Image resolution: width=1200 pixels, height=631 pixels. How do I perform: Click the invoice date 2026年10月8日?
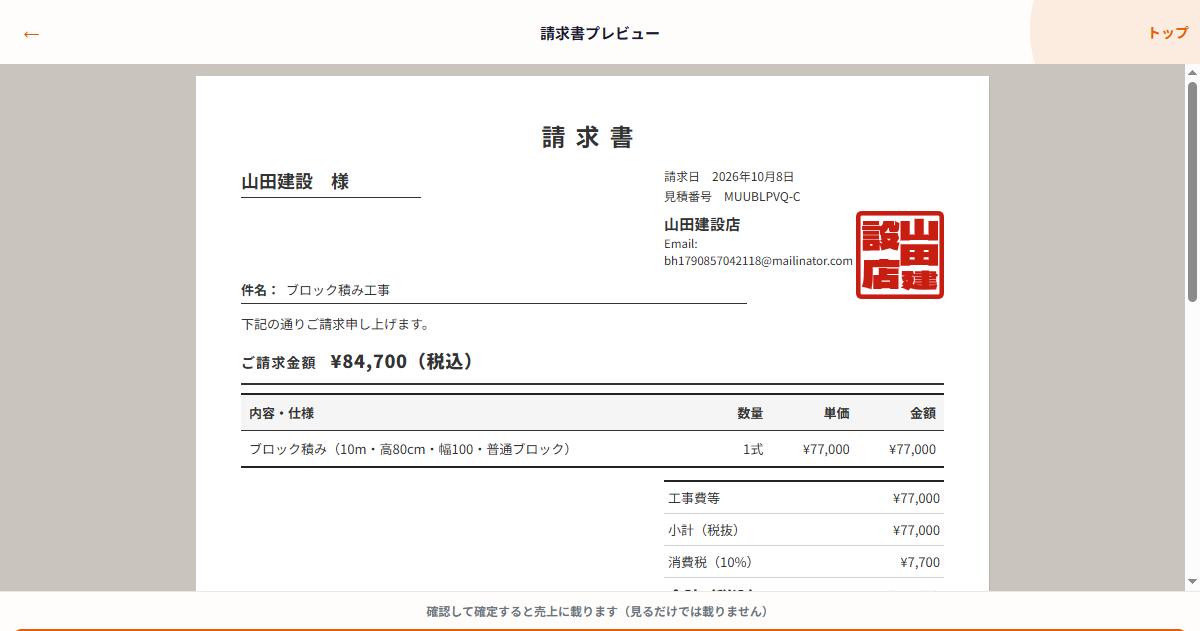753,177
